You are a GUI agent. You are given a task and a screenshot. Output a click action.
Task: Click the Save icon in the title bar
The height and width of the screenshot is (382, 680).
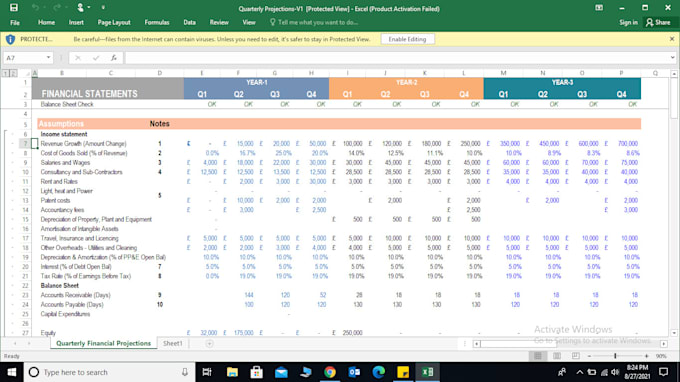pyautogui.click(x=14, y=7)
